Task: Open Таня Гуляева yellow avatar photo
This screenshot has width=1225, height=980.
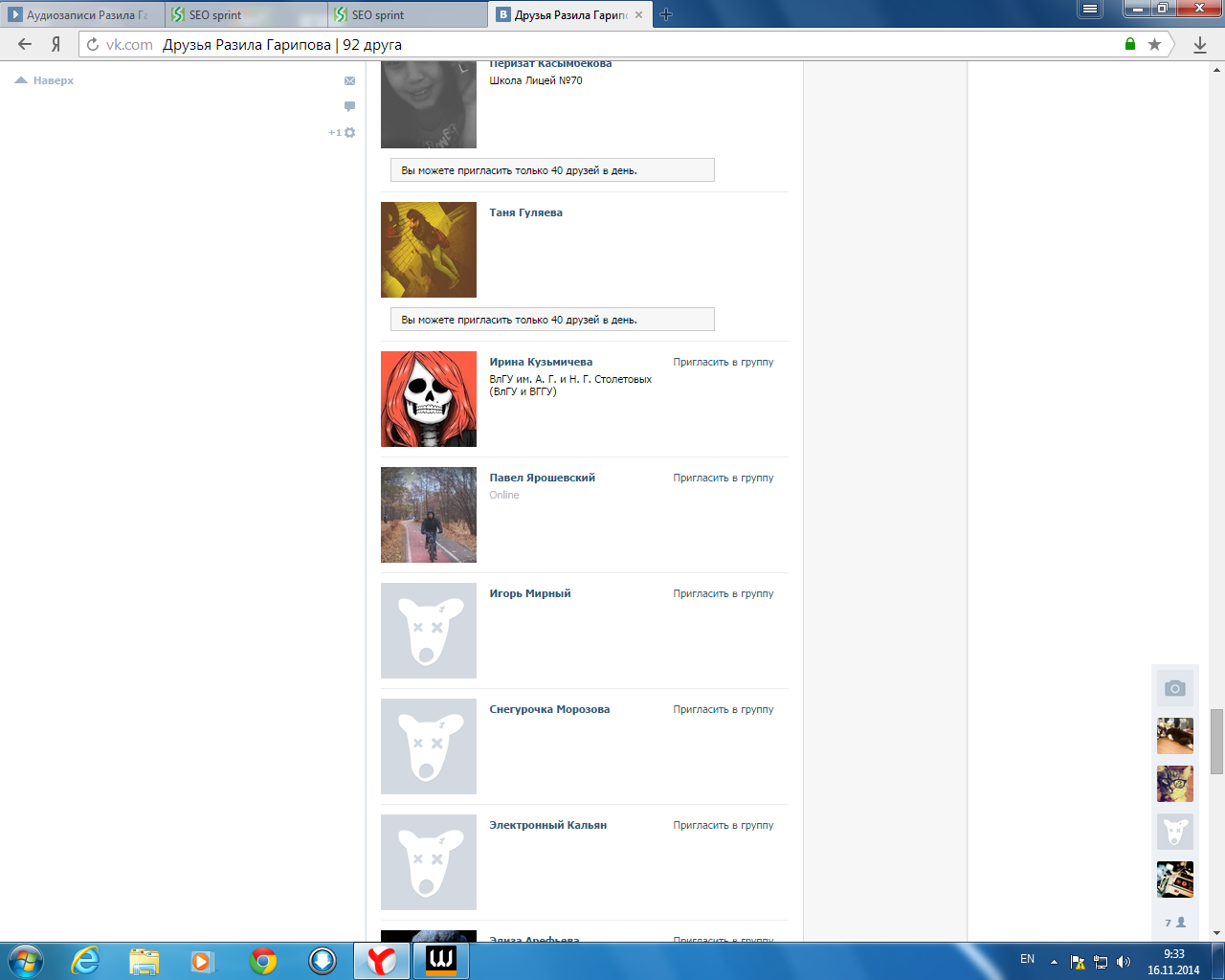Action: 429,250
